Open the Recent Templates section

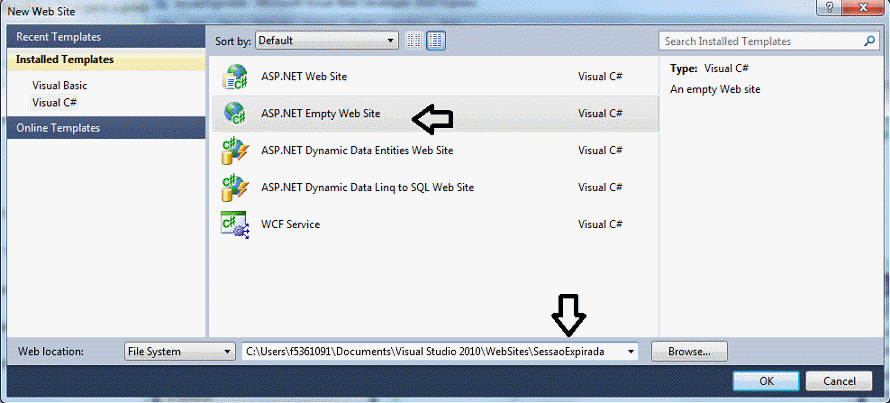106,37
